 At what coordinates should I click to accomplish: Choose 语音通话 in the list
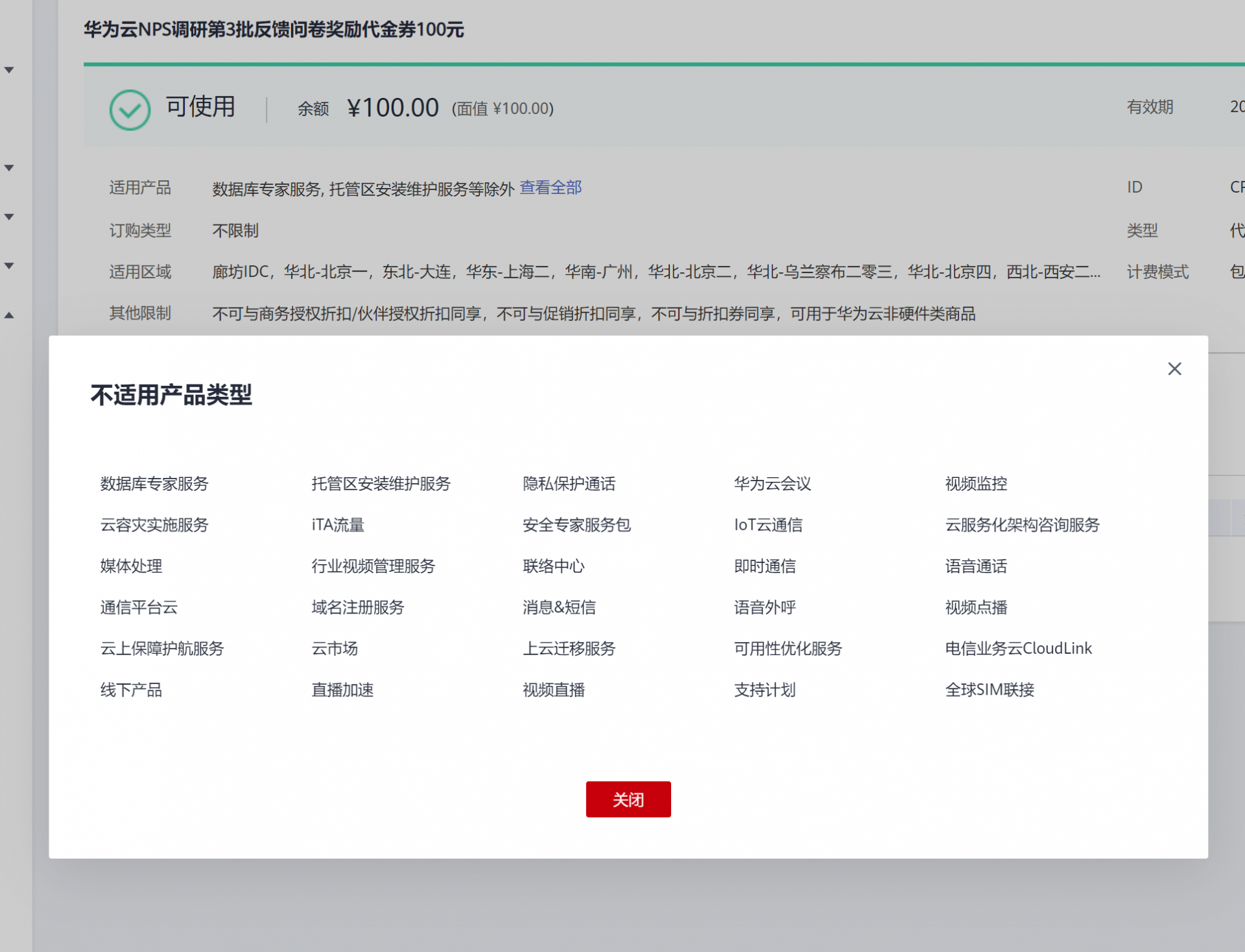click(x=977, y=566)
